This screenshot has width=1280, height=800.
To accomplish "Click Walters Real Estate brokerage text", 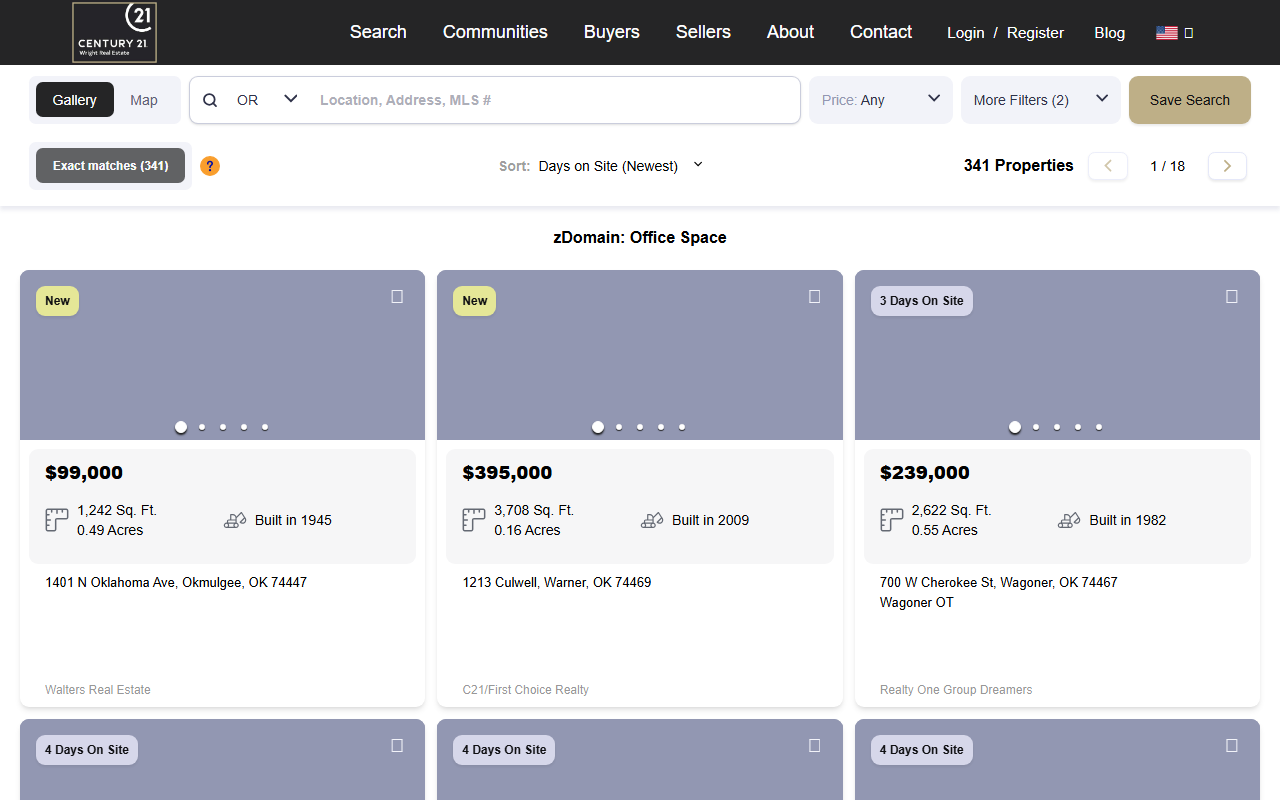I will (98, 690).
